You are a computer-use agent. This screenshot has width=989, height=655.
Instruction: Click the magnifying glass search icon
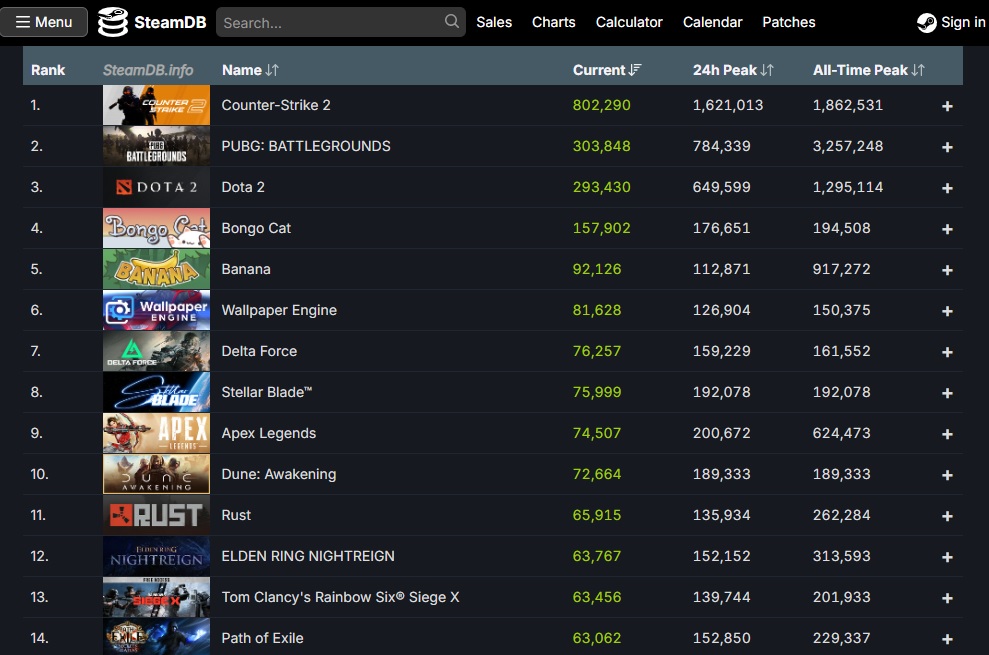pos(452,21)
